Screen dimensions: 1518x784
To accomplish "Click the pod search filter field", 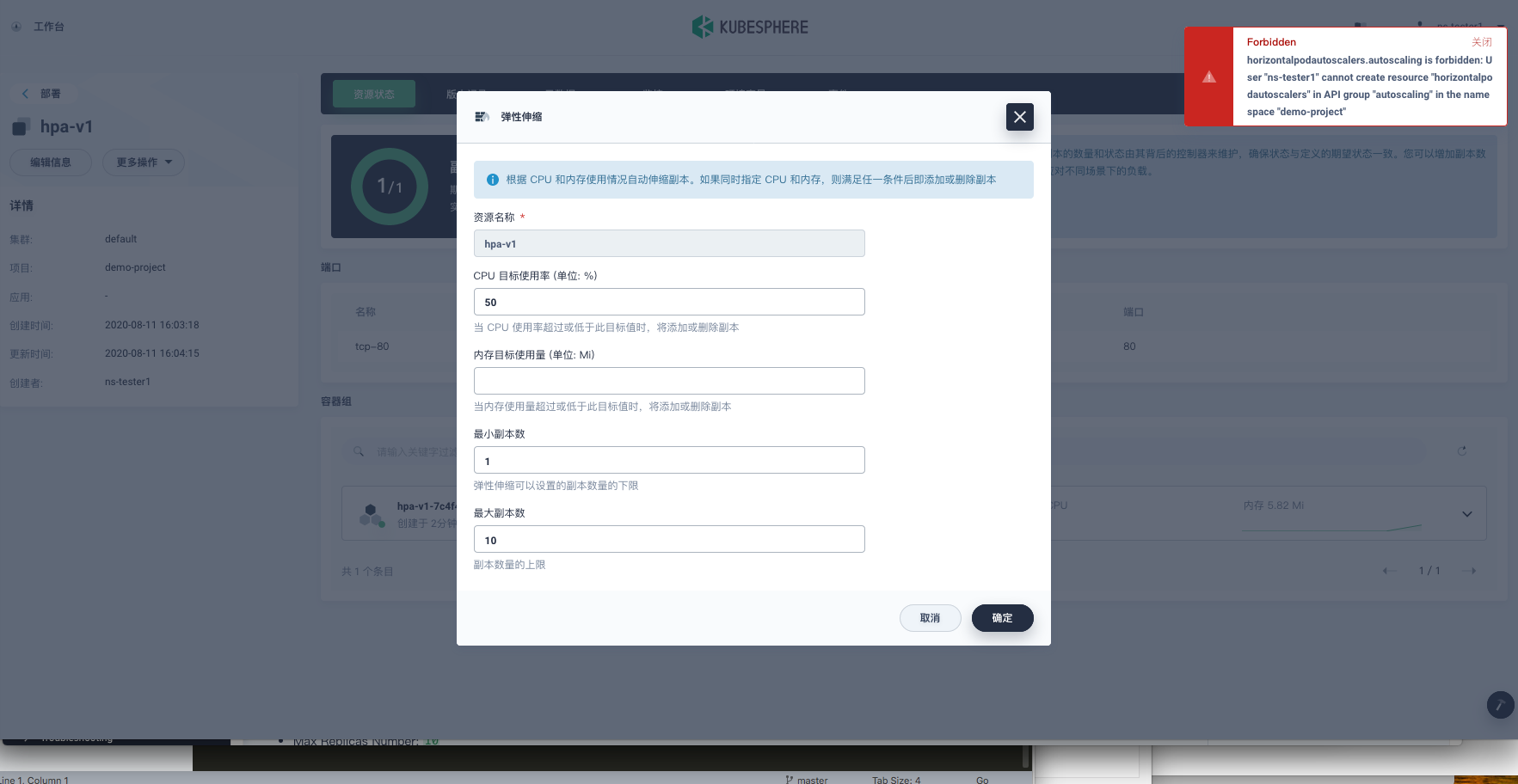I will [884, 451].
